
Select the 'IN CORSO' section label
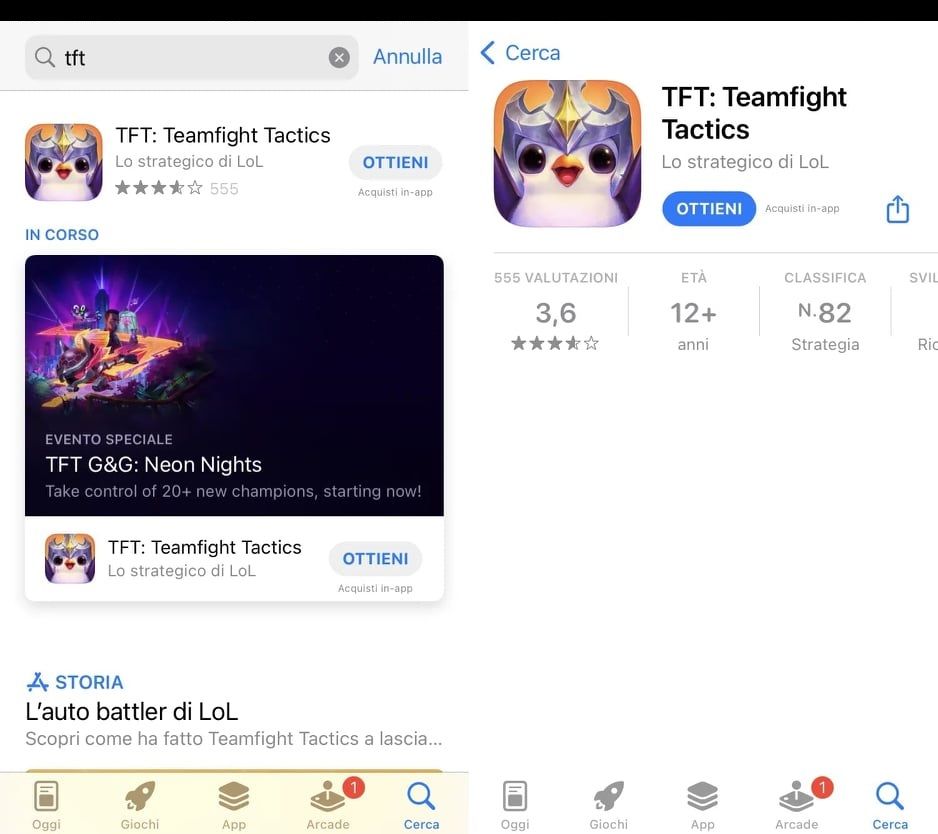pyautogui.click(x=62, y=235)
